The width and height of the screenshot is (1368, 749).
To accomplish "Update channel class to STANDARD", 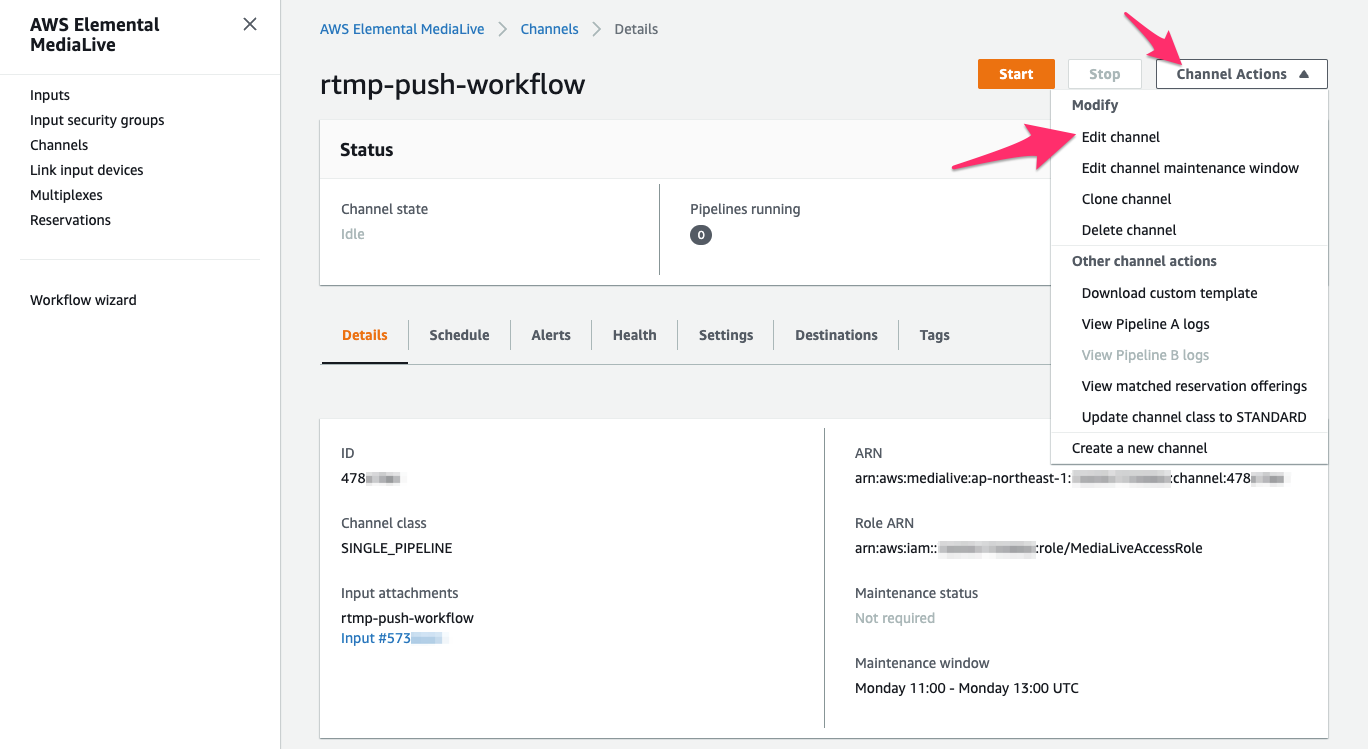I will click(x=1195, y=417).
